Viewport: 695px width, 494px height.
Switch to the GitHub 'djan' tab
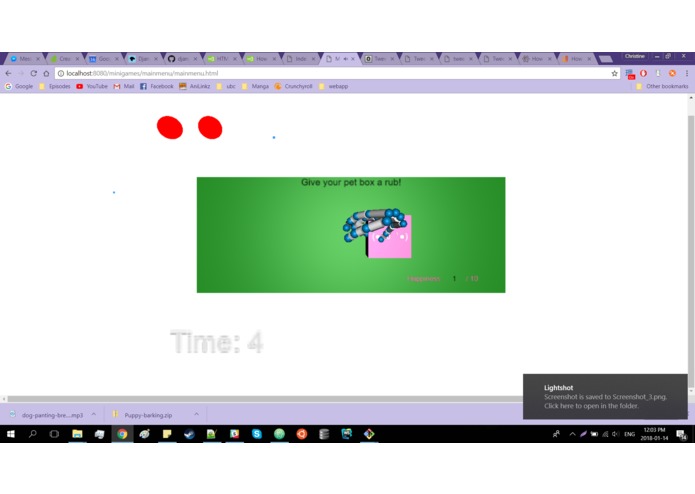pos(182,58)
